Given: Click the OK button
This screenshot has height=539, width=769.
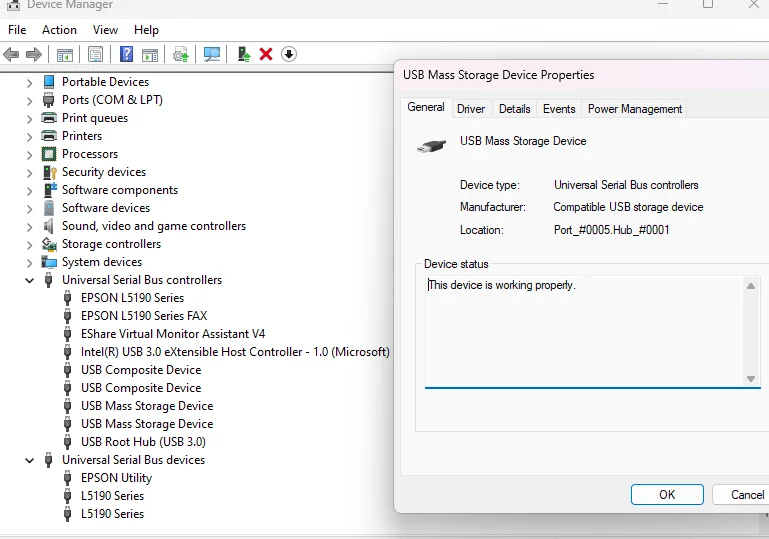Looking at the screenshot, I should pyautogui.click(x=667, y=494).
